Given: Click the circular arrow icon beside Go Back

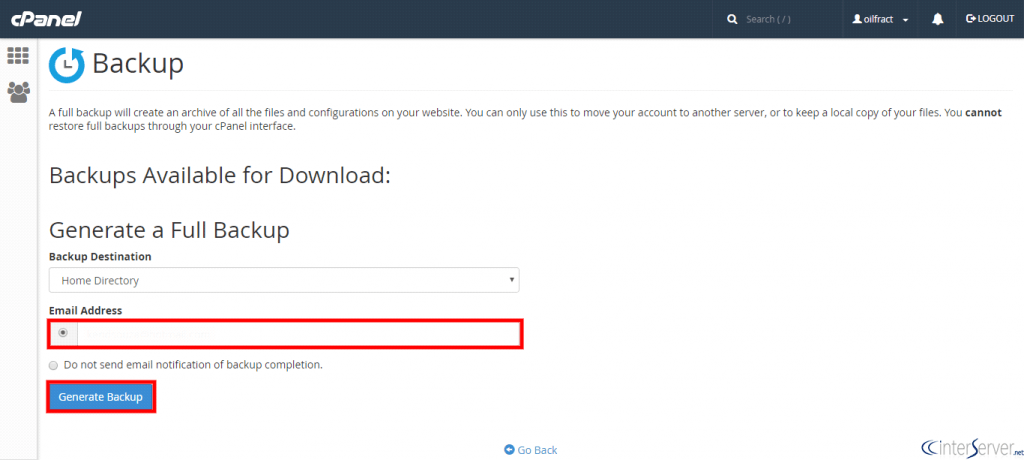Looking at the screenshot, I should 510,450.
